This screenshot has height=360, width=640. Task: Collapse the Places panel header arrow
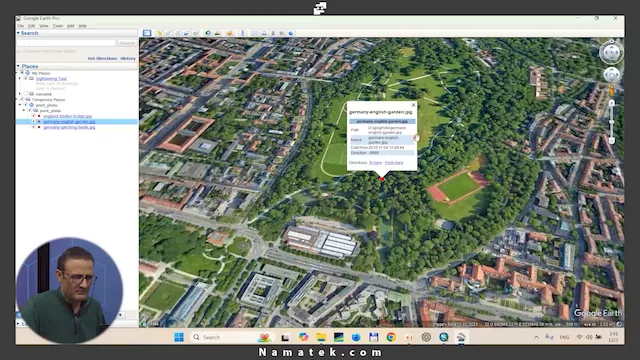pos(18,66)
